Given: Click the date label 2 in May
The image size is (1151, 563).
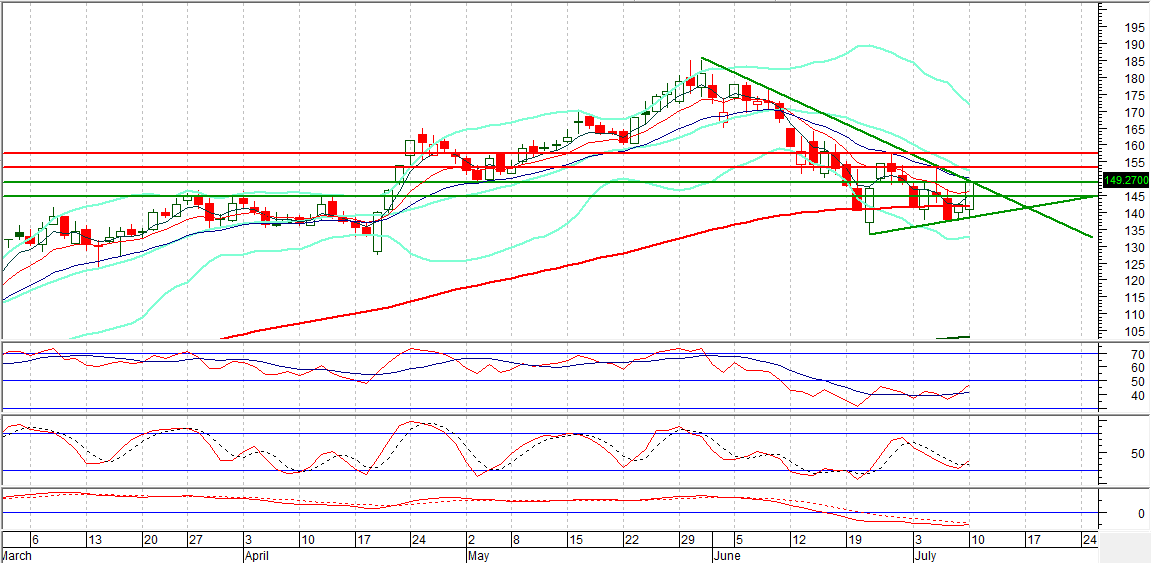Looking at the screenshot, I should tap(472, 540).
